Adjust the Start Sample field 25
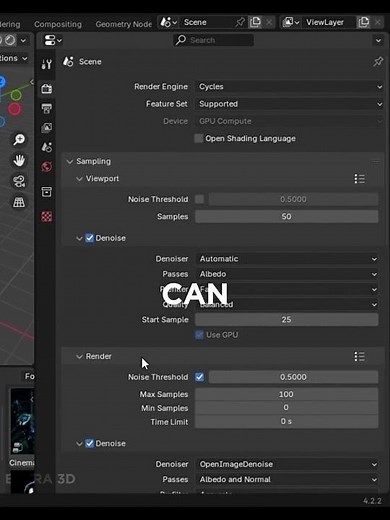Viewport: 390px width, 520px height. click(287, 320)
